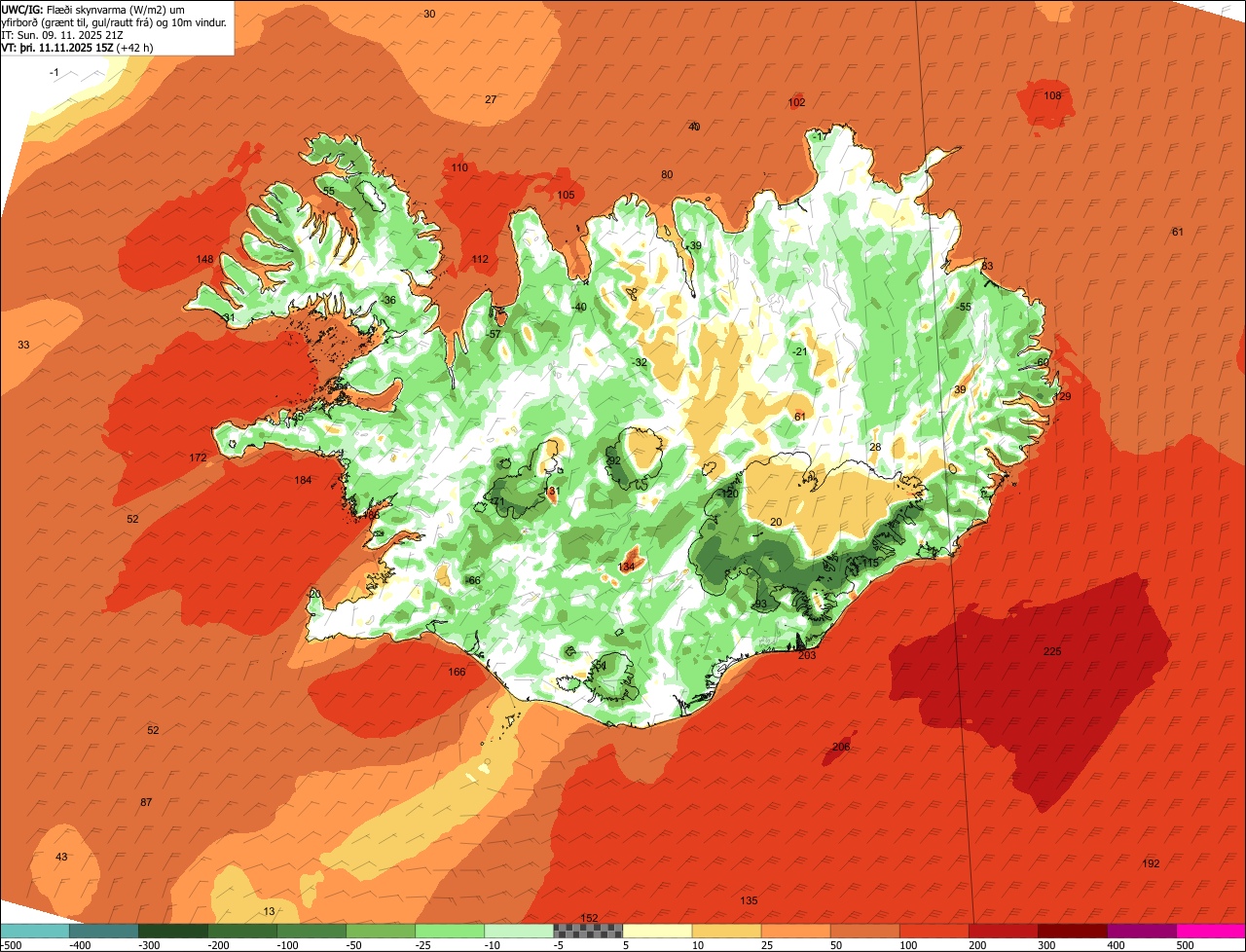Click initial time 'IT: Sun. 09. 11. 2025 21Z'
The height and width of the screenshot is (952, 1246).
point(62,35)
